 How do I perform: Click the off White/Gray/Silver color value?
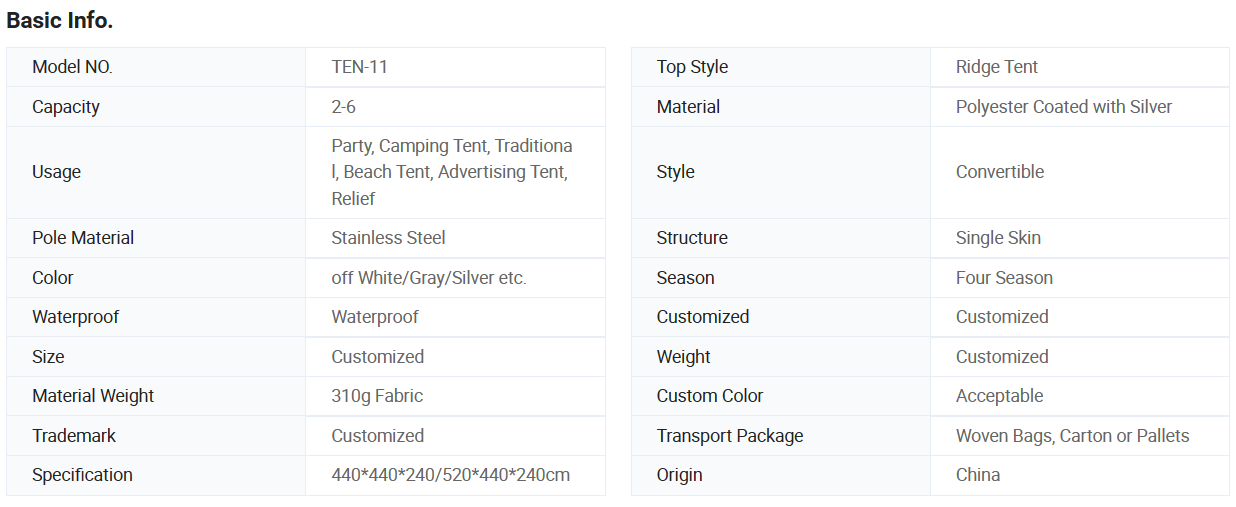pyautogui.click(x=428, y=278)
